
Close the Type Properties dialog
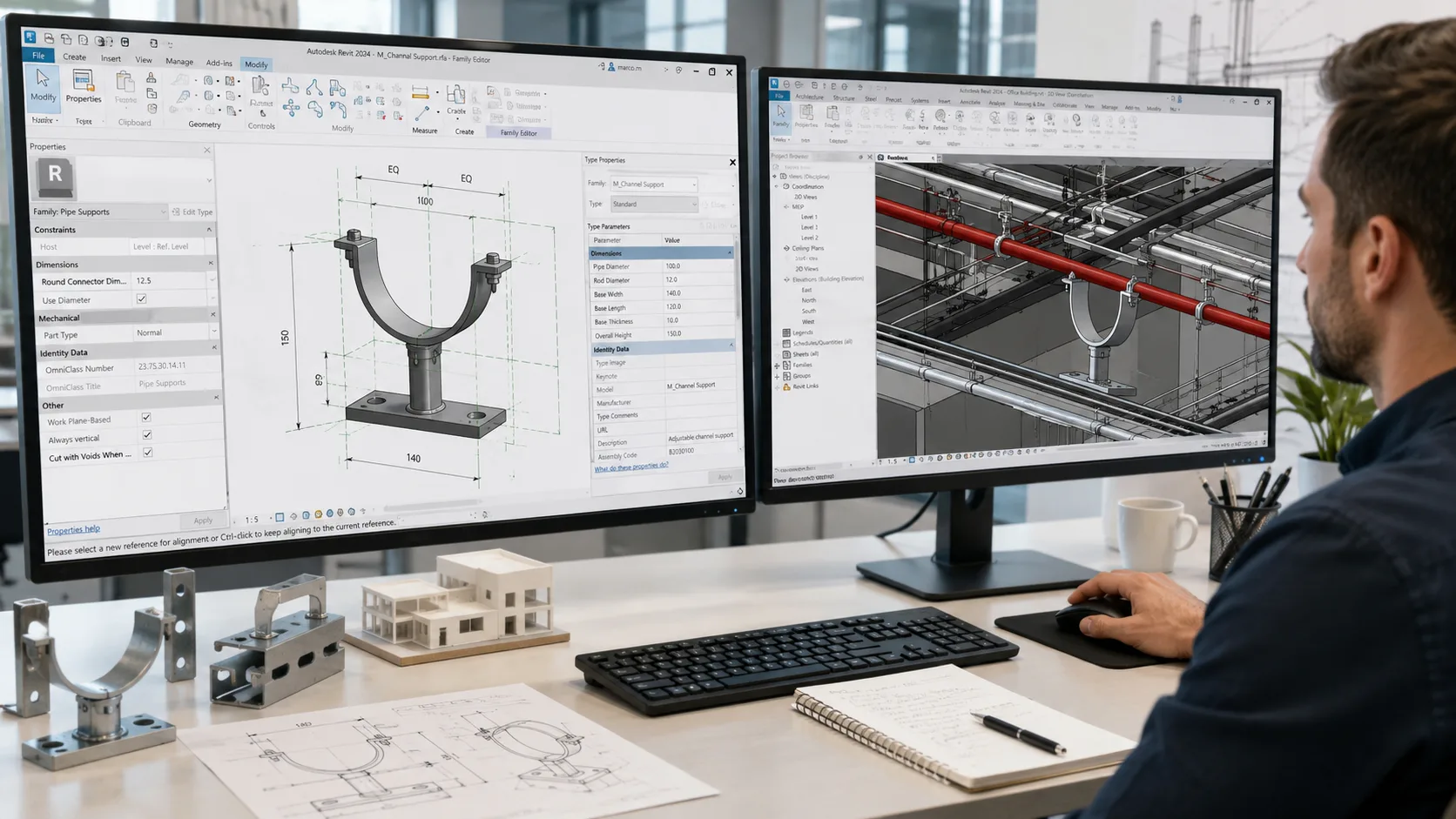coord(732,163)
